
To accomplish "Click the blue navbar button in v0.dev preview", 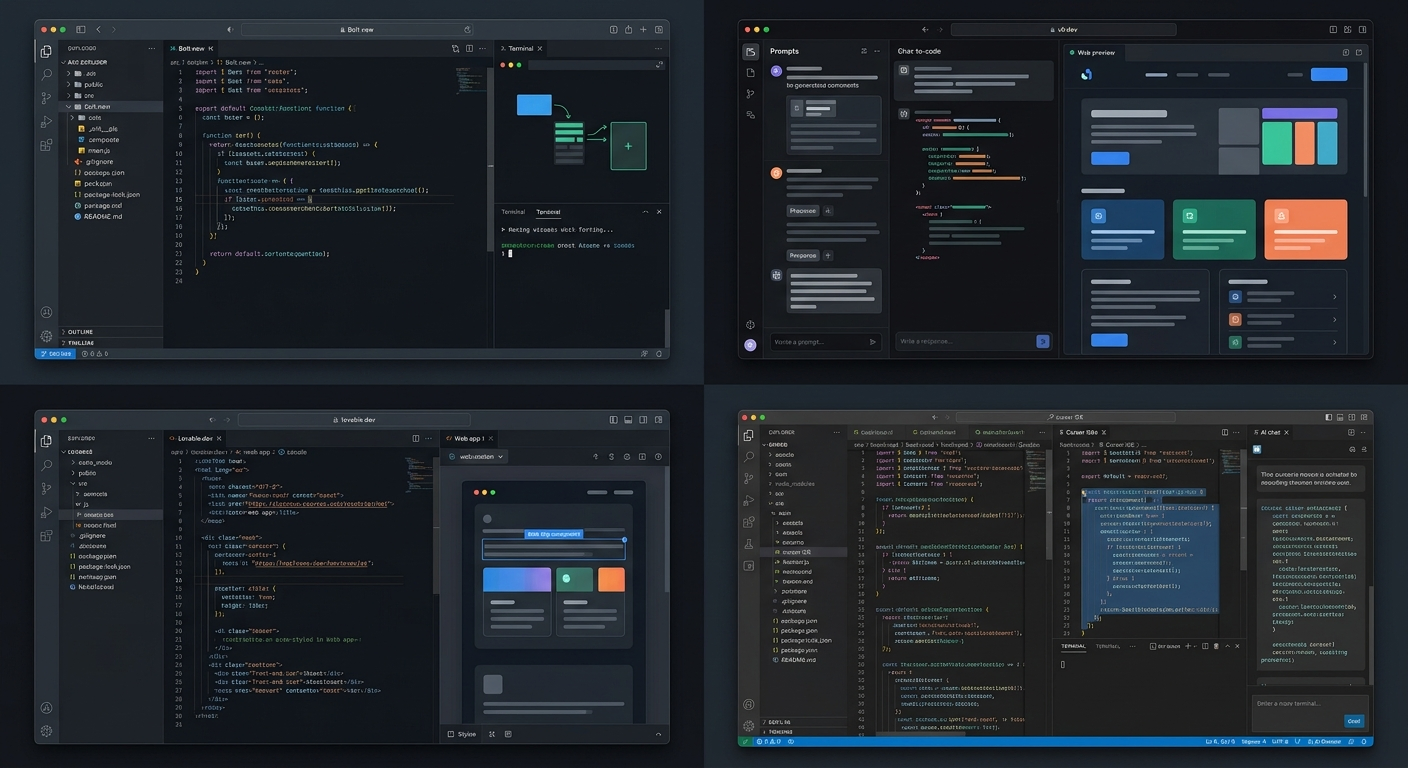I will click(1328, 74).
